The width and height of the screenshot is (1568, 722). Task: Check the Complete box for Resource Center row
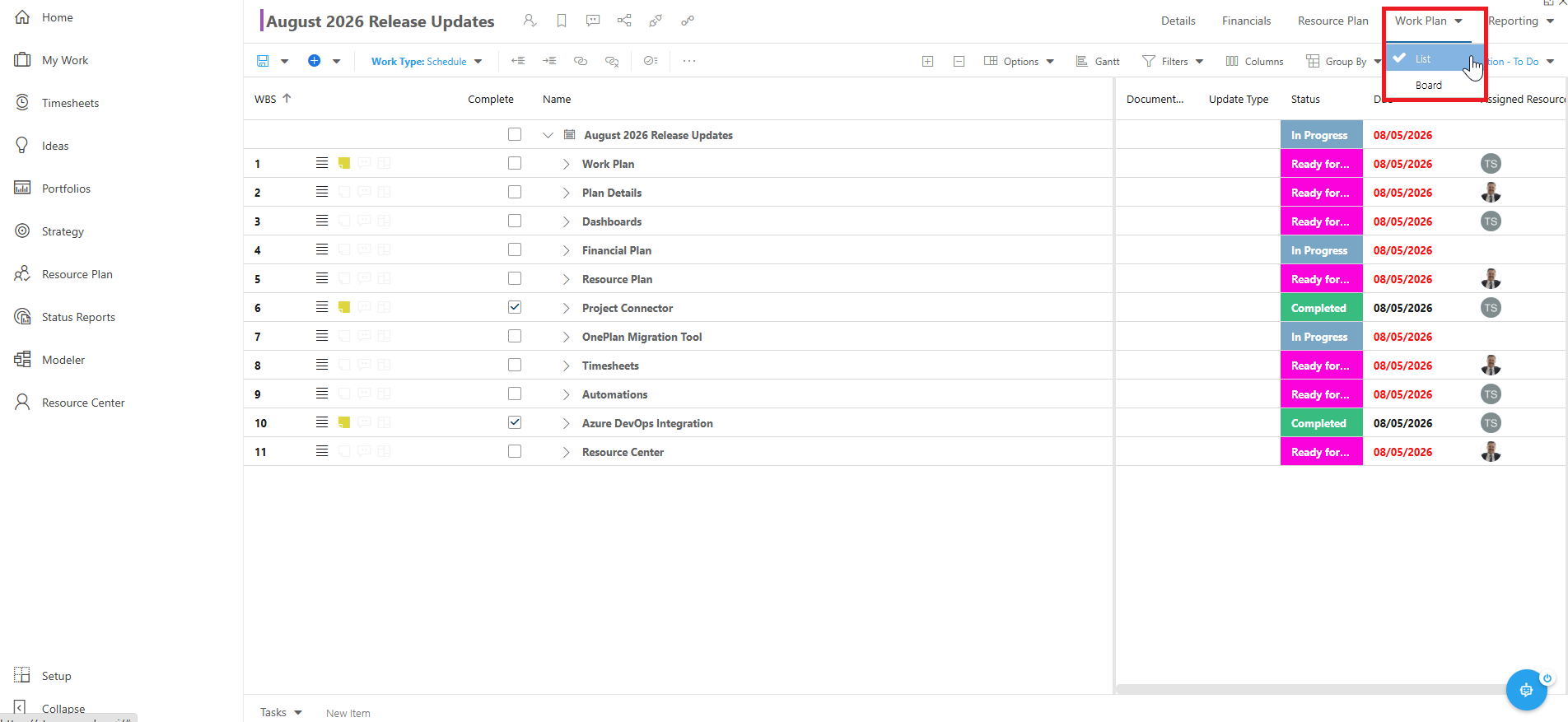click(515, 451)
